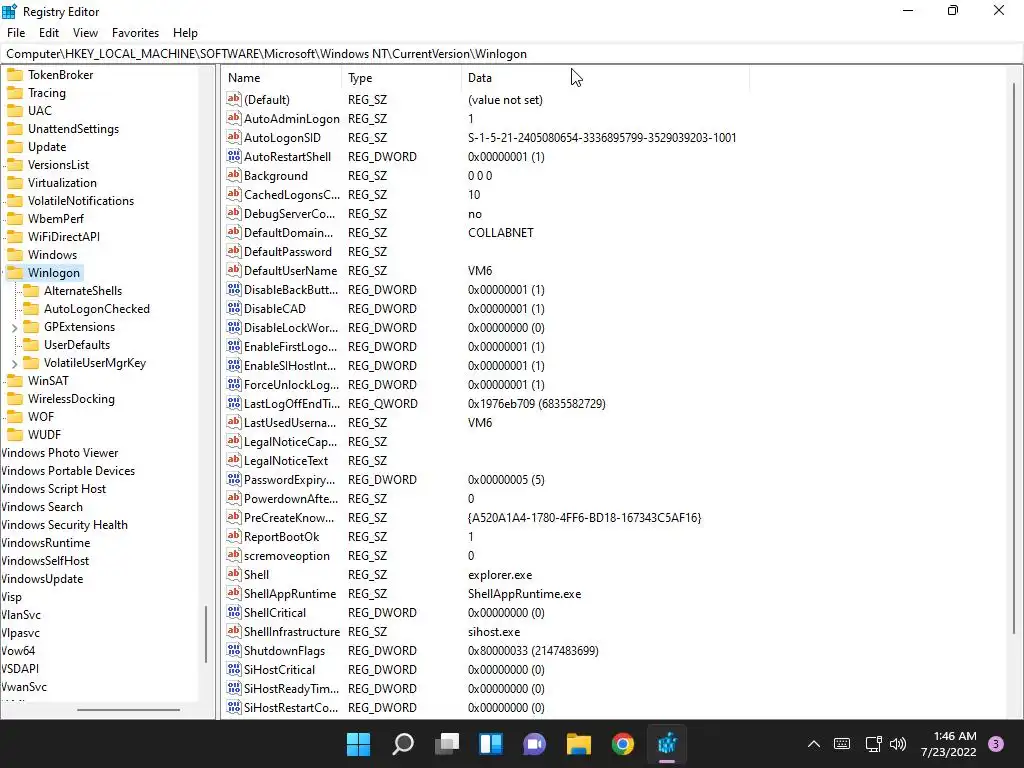This screenshot has width=1024, height=768.
Task: Open taskbar Search
Action: 402,744
